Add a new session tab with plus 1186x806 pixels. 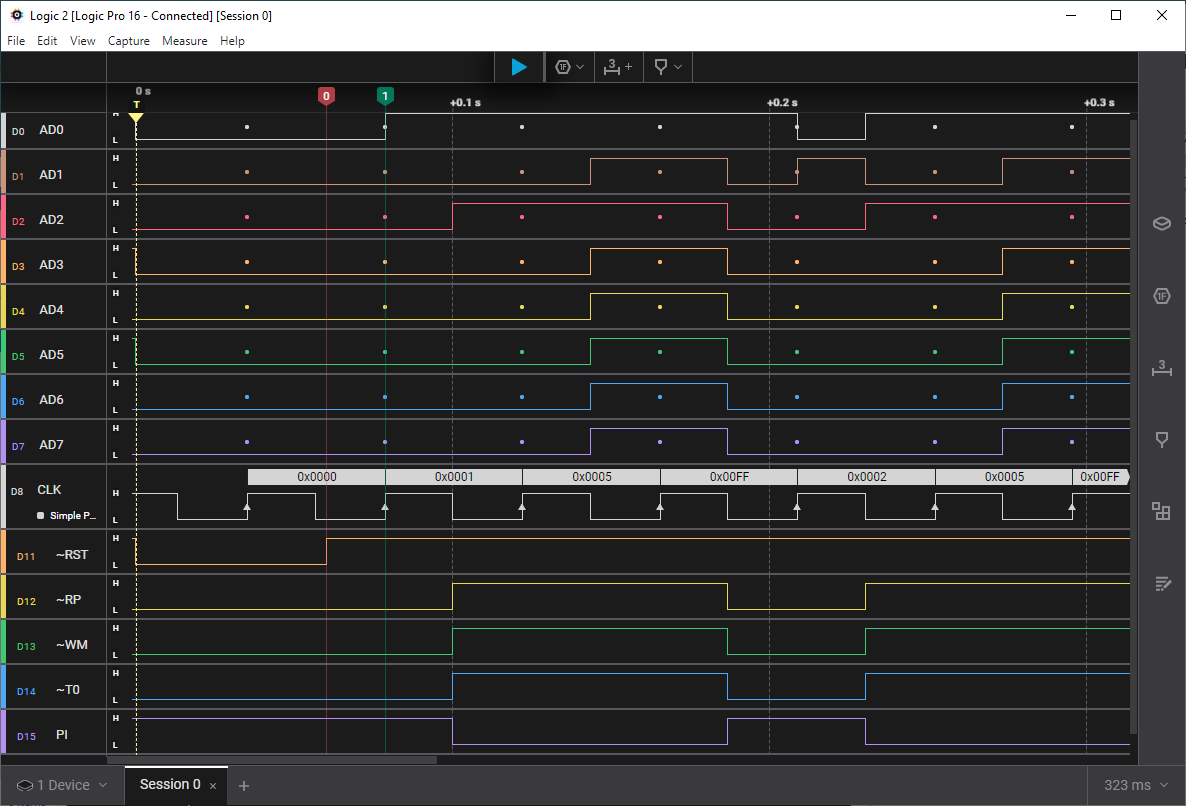tap(244, 786)
